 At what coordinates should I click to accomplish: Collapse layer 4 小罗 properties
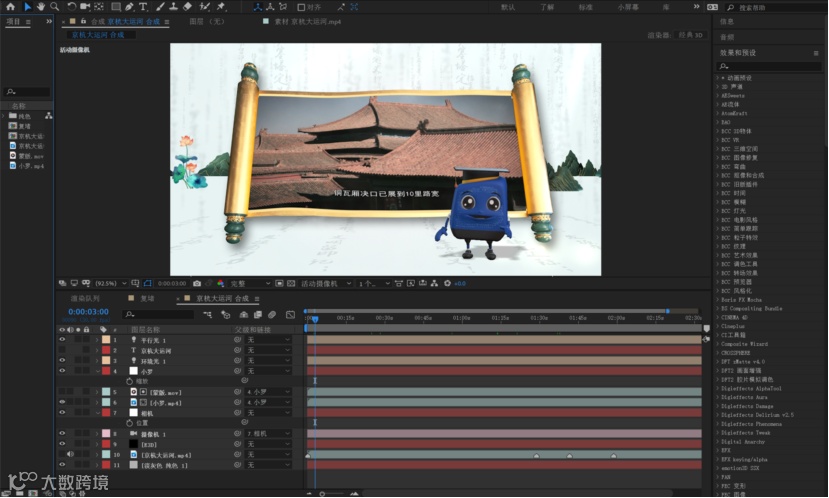97,371
